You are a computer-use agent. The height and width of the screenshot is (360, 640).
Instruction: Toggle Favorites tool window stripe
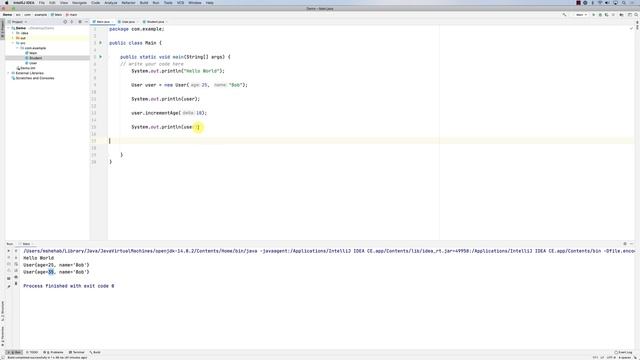(2, 336)
